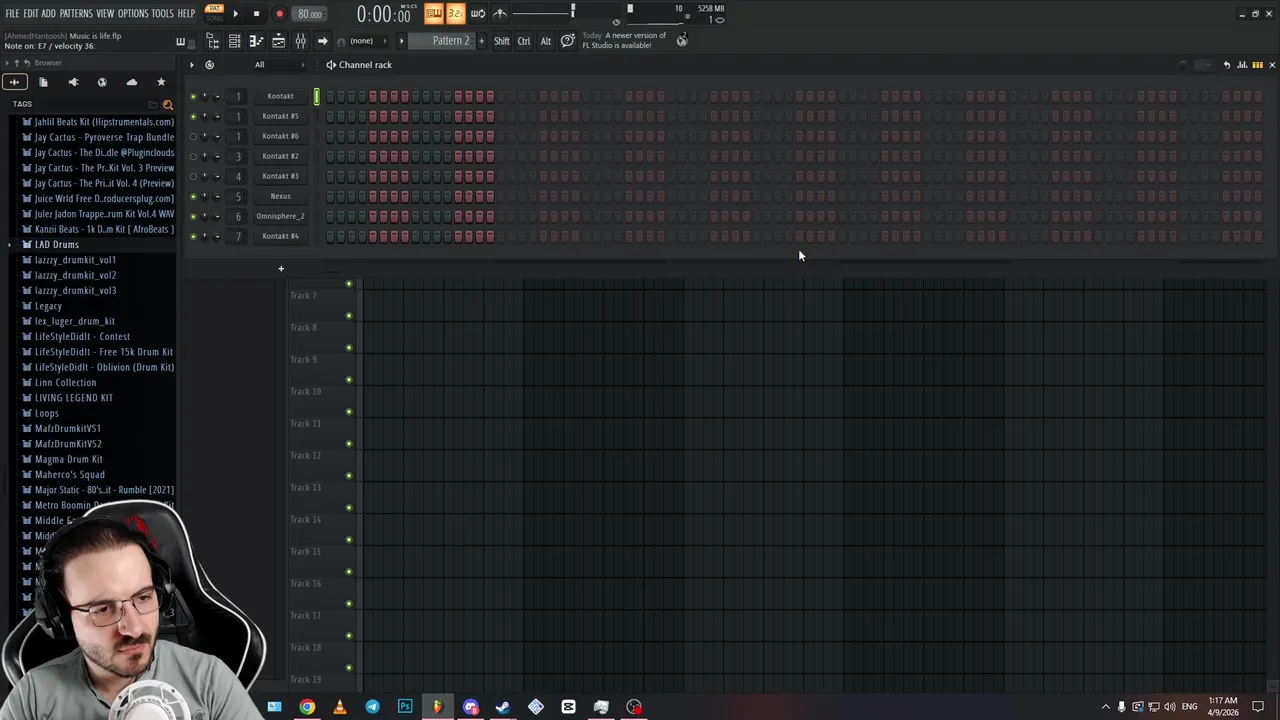
Task: Enable the Kontakt #3 channel light
Action: coord(193,176)
